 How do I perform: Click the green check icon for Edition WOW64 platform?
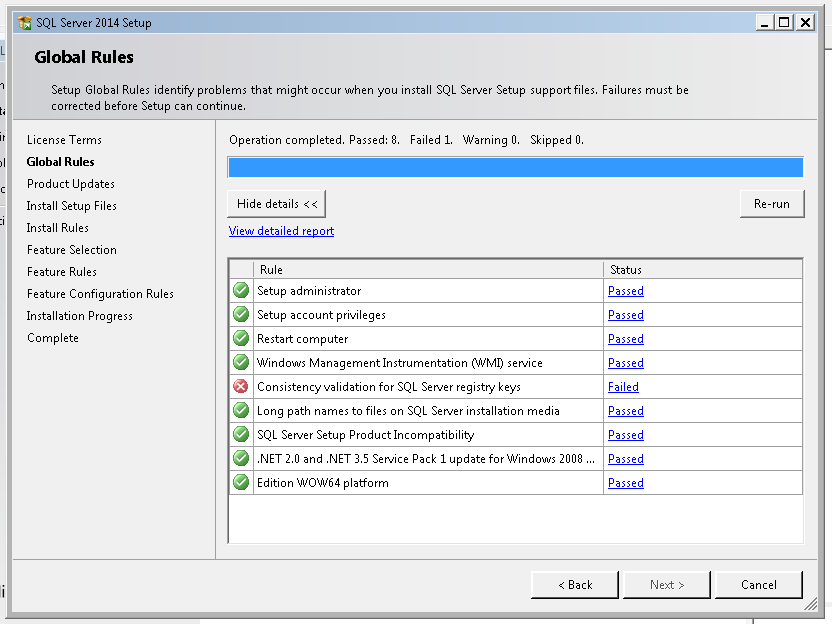click(241, 482)
